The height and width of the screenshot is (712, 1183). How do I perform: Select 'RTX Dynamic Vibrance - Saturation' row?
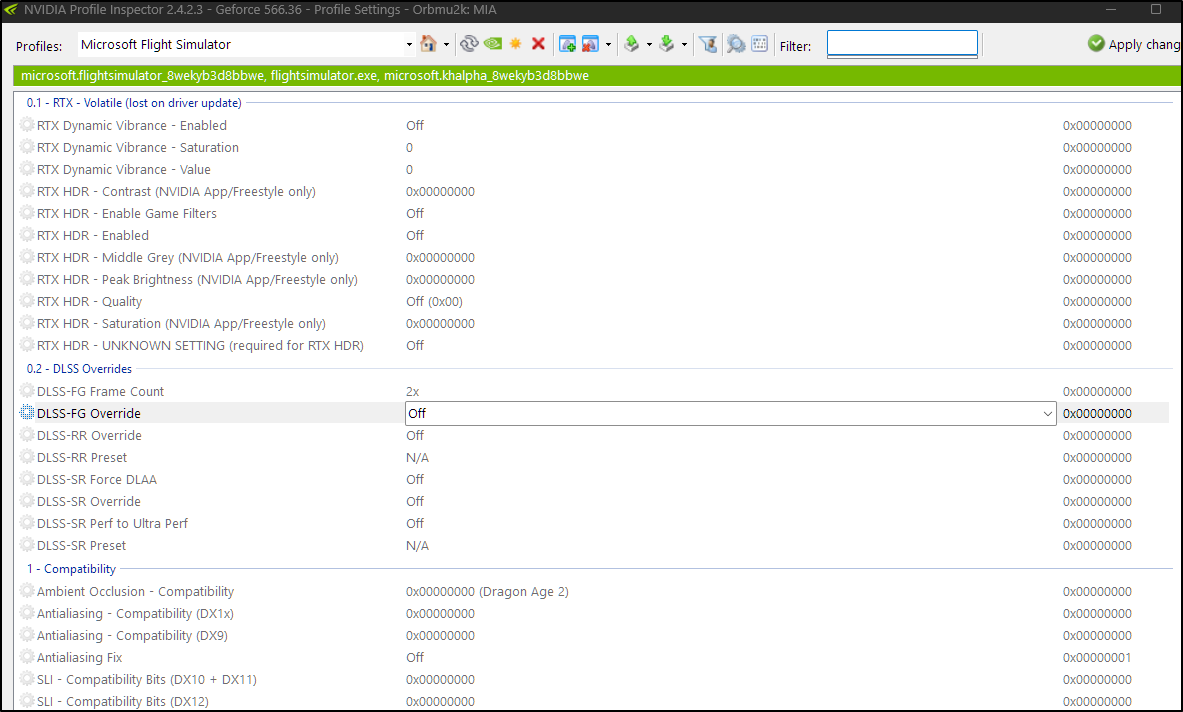click(592, 147)
